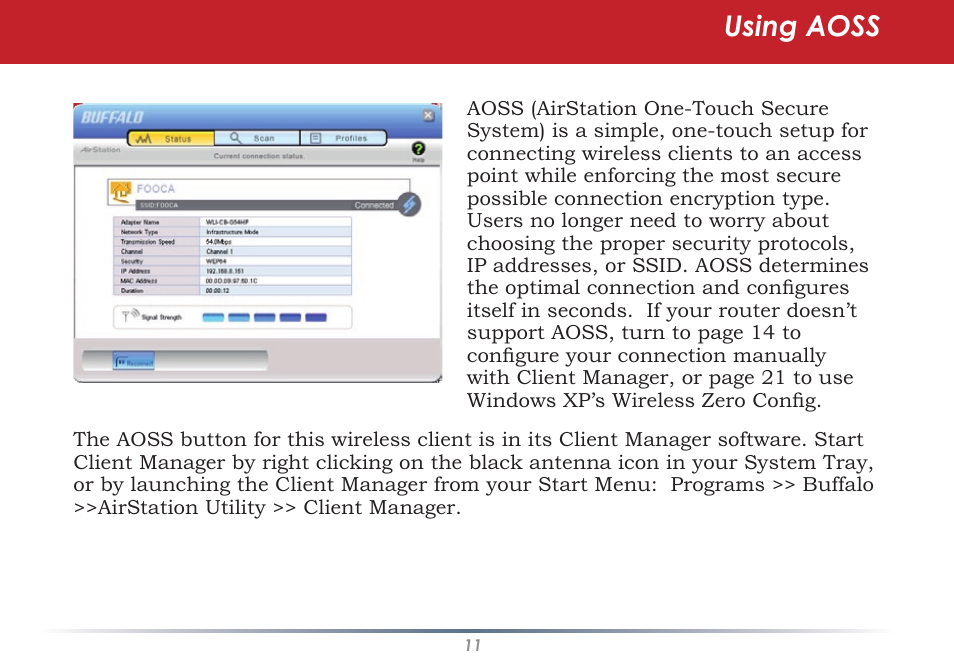Close the Buffalo Client Manager window
The width and height of the screenshot is (954, 661).
tap(428, 116)
